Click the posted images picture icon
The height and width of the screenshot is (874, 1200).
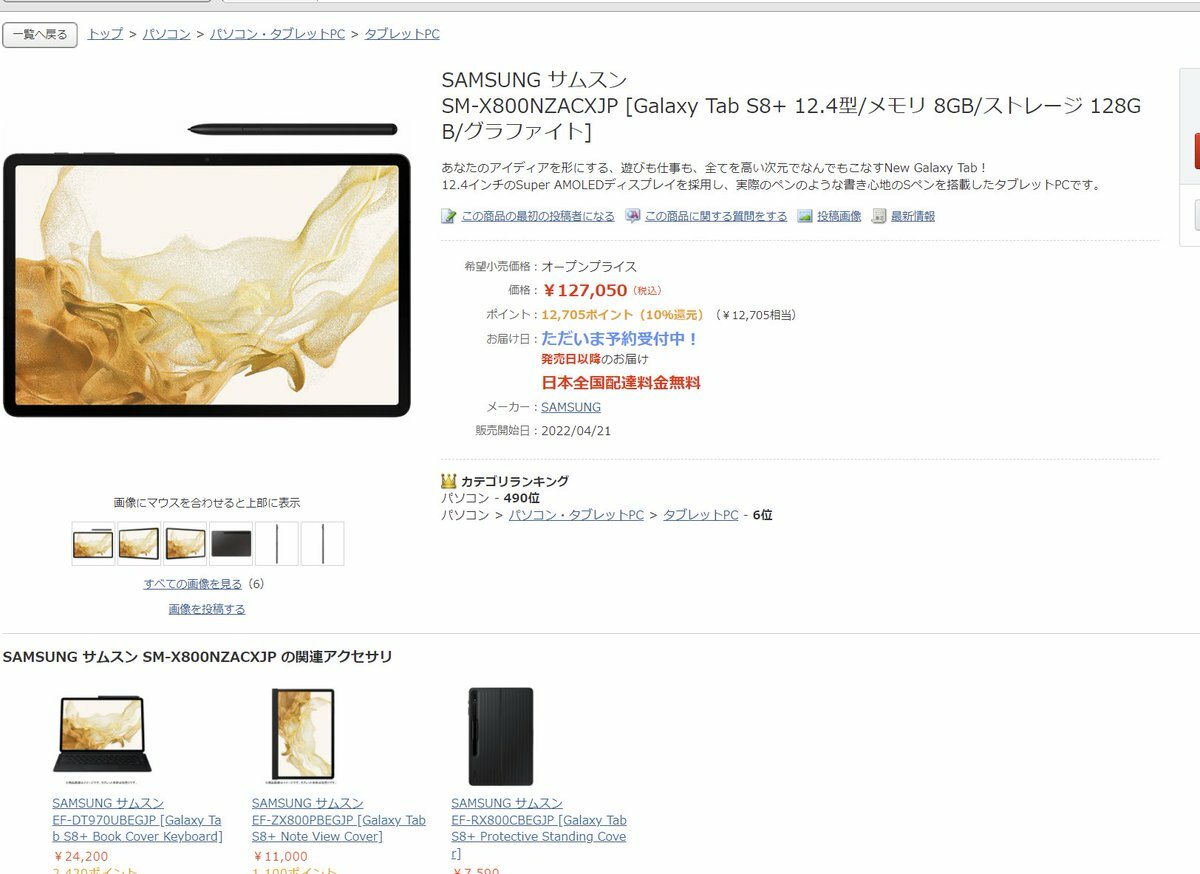[805, 216]
